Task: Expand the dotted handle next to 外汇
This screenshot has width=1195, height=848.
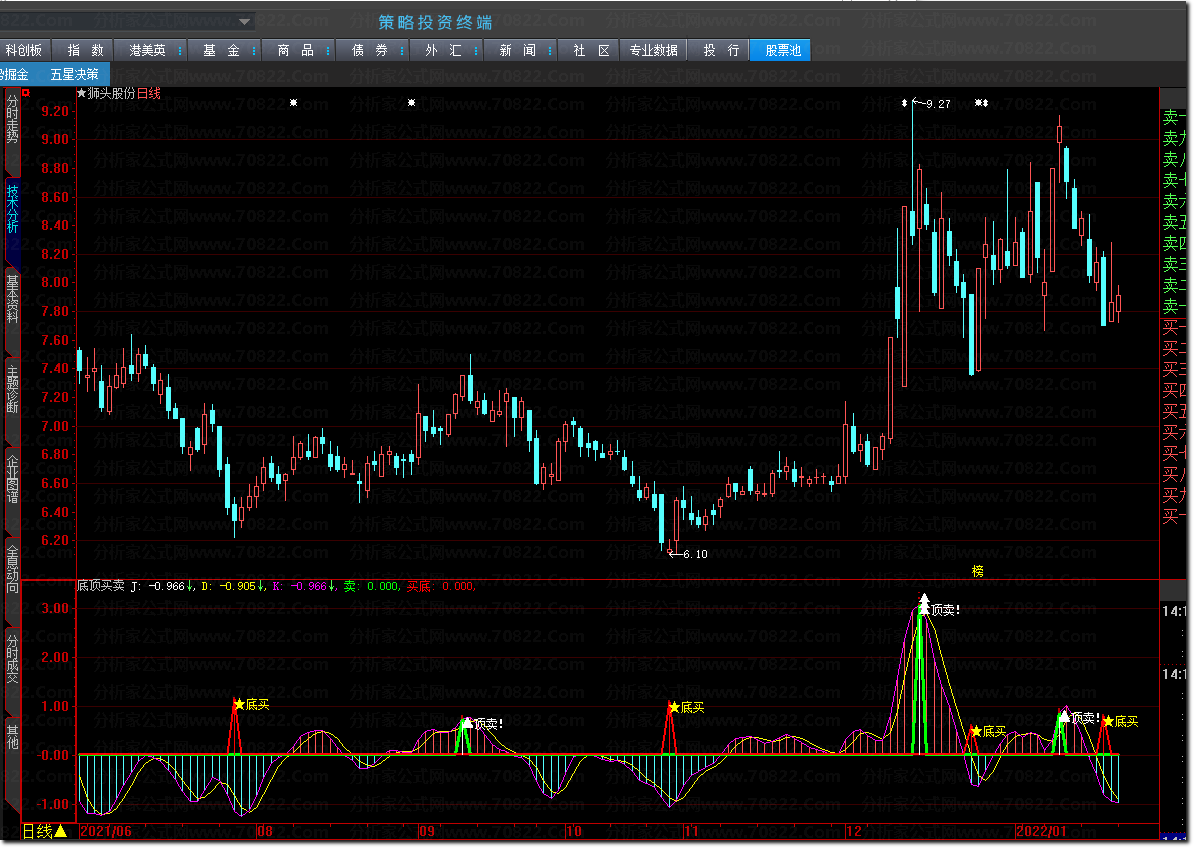Action: (476, 50)
